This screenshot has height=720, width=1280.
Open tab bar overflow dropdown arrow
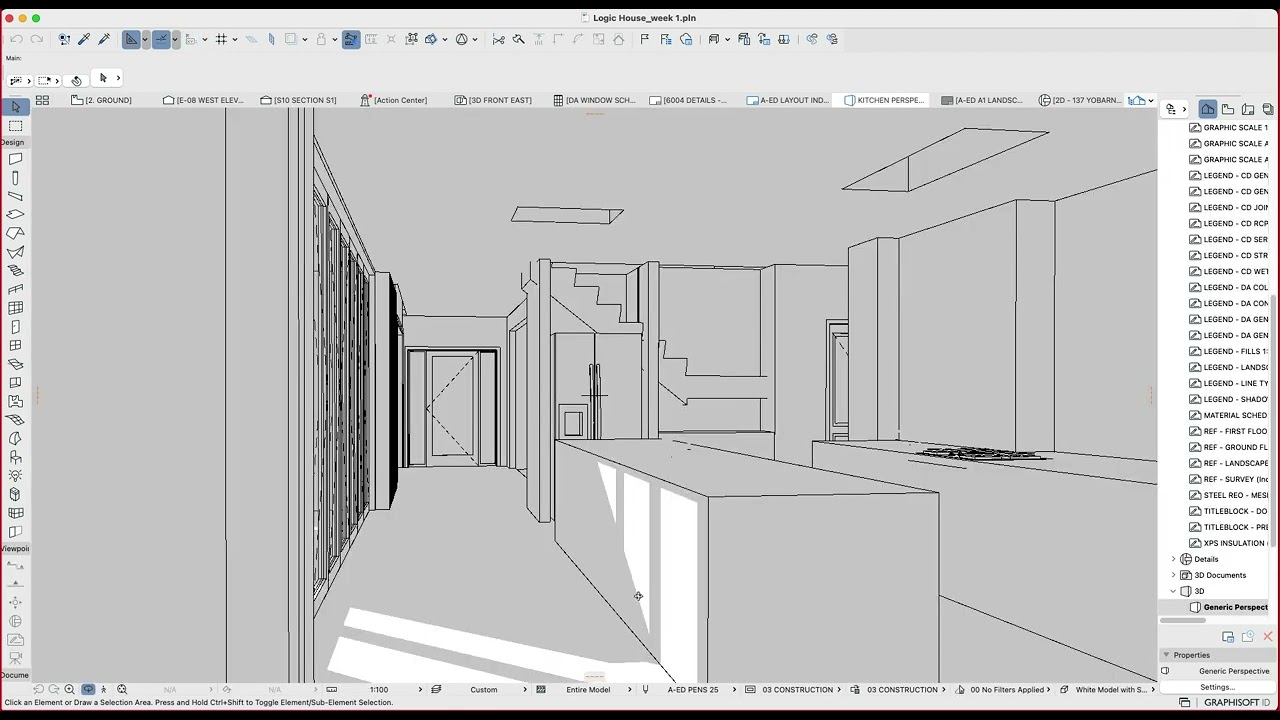point(1151,101)
